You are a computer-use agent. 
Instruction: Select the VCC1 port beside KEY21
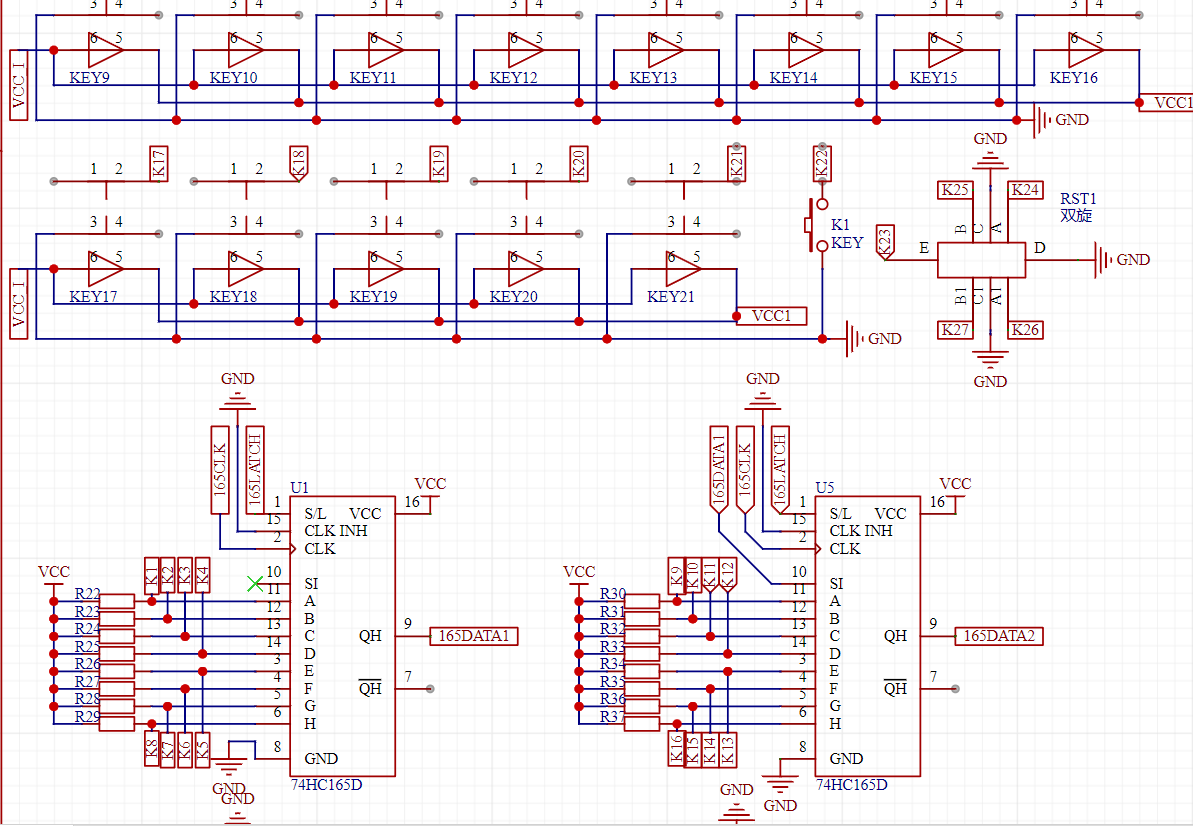click(x=771, y=316)
